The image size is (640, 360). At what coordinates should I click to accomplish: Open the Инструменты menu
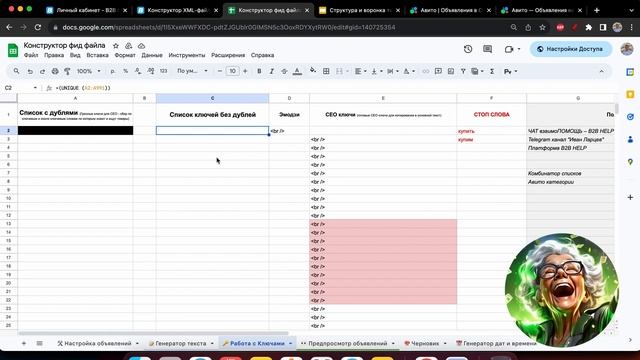click(x=187, y=55)
